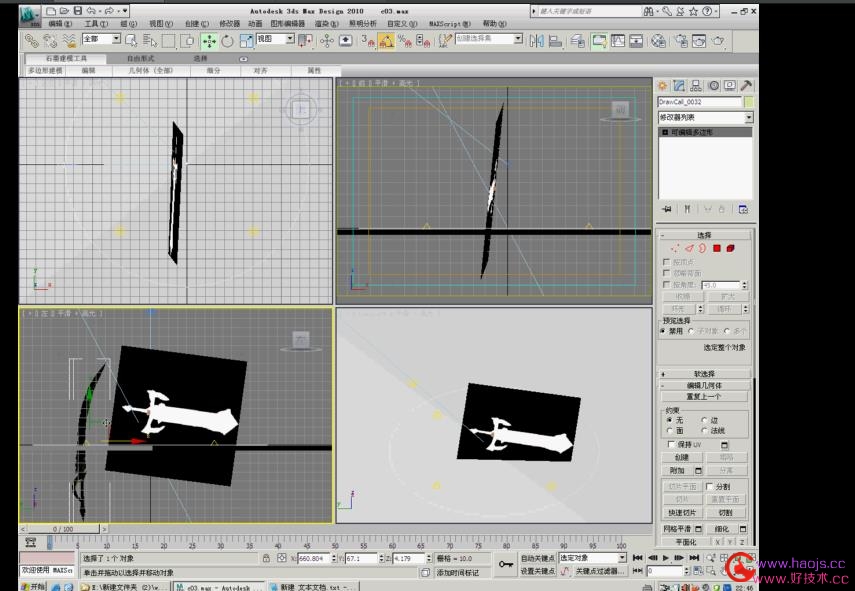Click the Mirror tool icon
This screenshot has height=591, width=855.
(537, 41)
